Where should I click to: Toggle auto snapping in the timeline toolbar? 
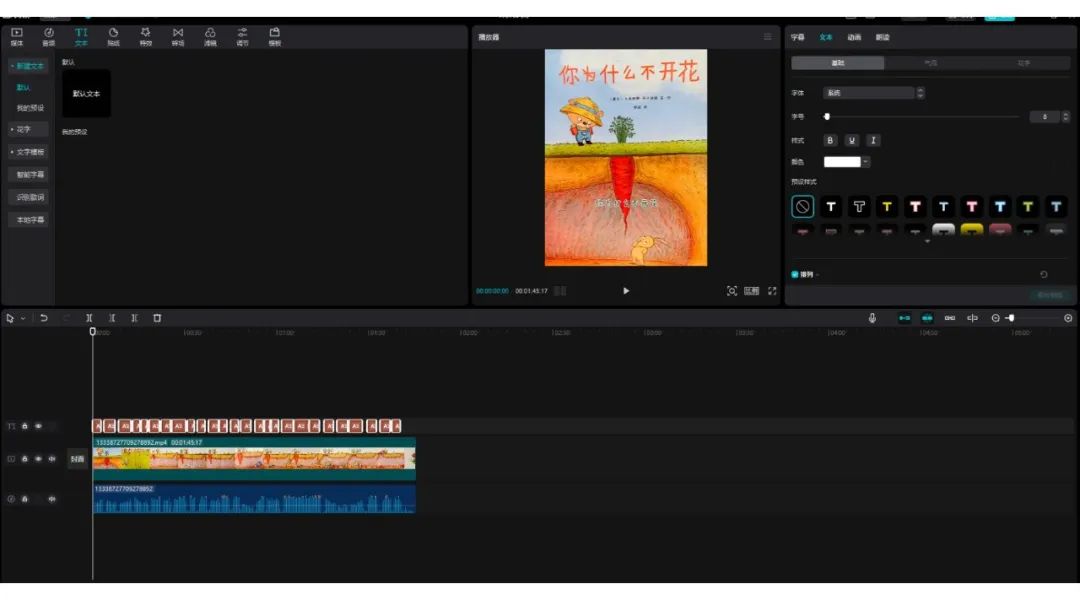[927, 318]
